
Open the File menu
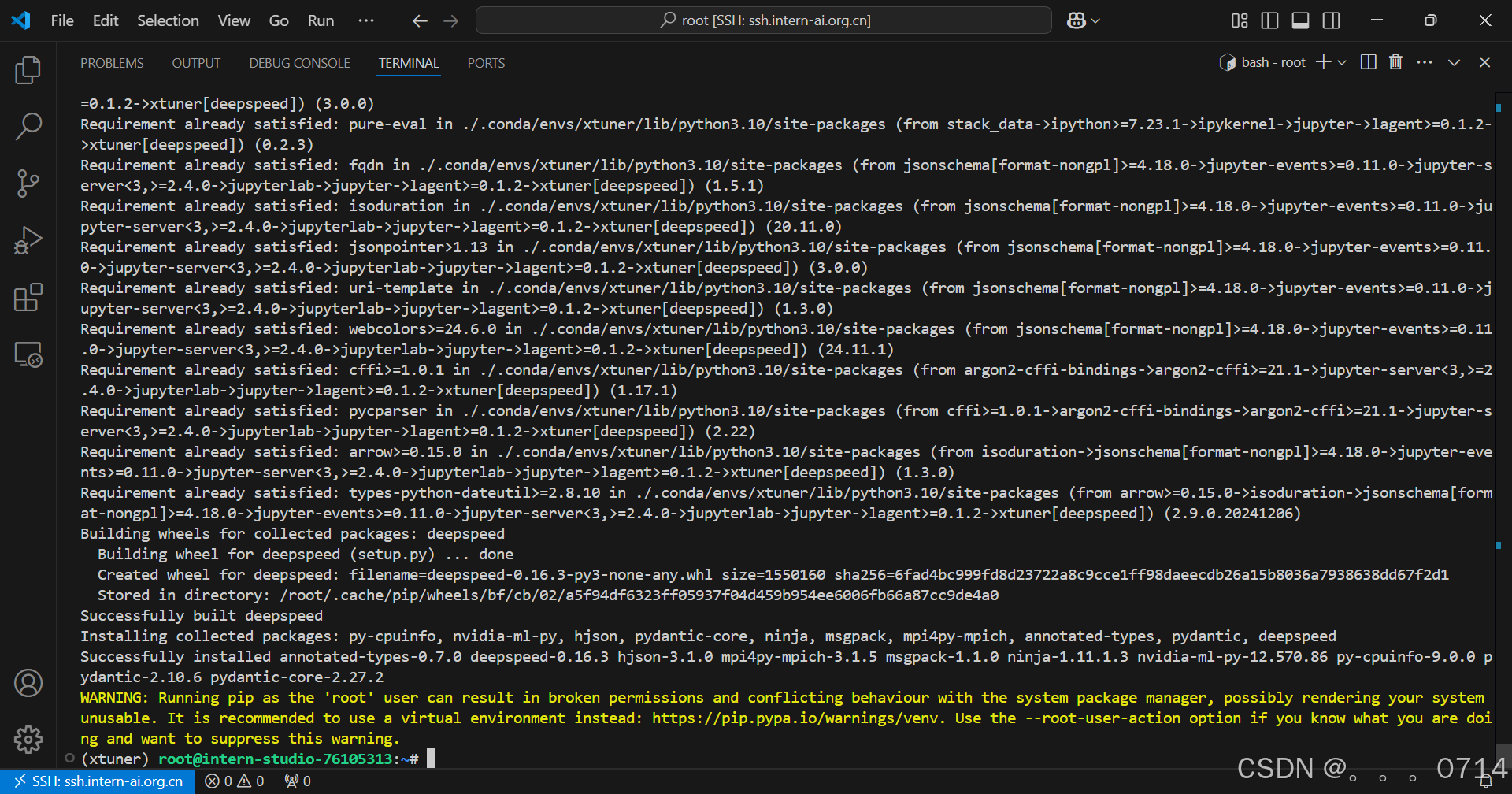pyautogui.click(x=62, y=20)
